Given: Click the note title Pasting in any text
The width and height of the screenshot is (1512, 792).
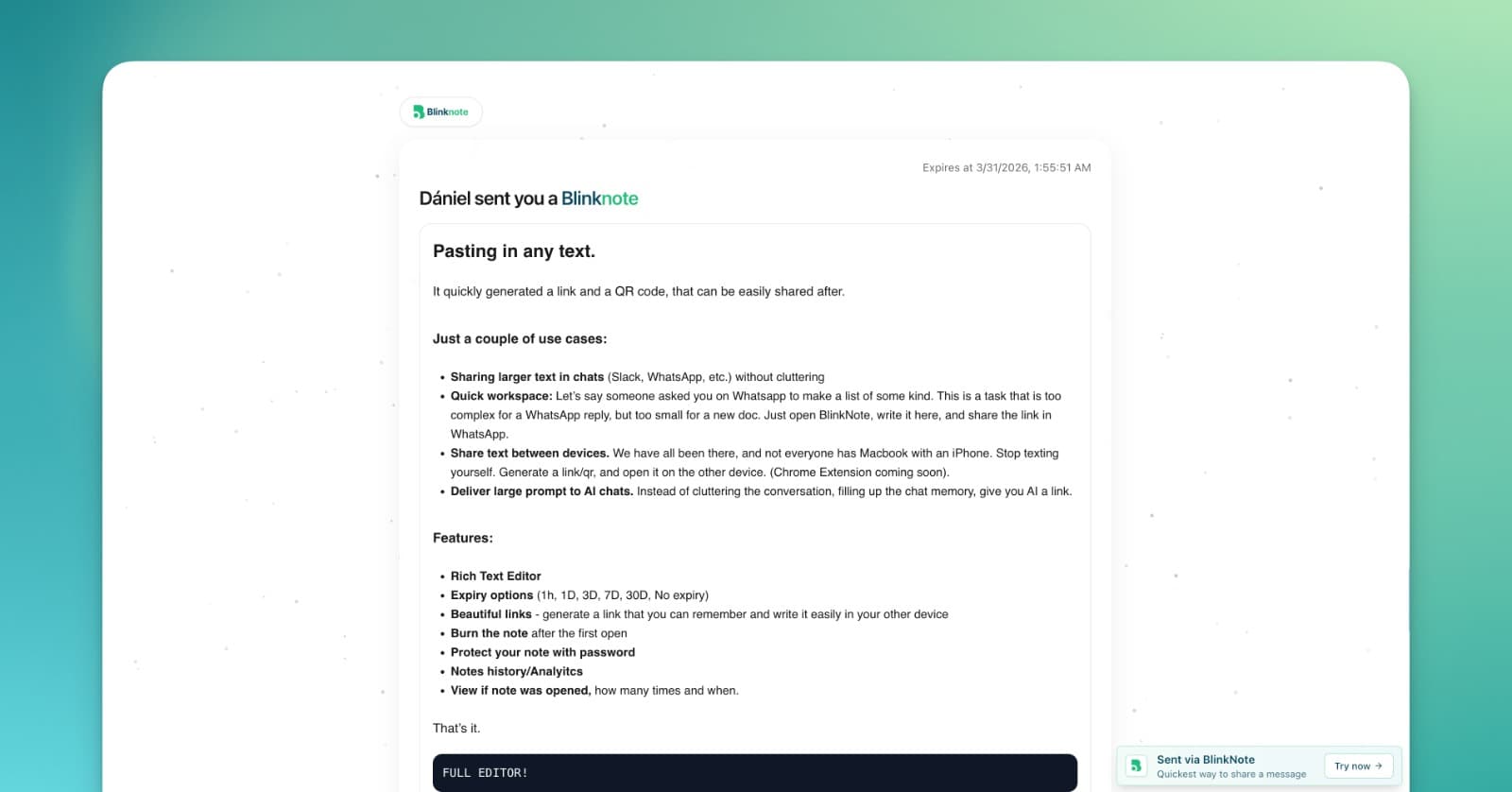Looking at the screenshot, I should (514, 250).
